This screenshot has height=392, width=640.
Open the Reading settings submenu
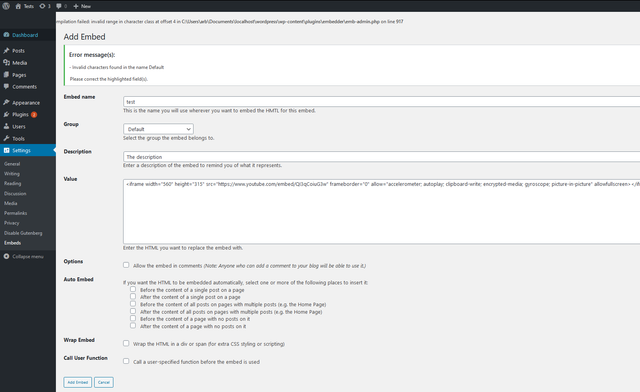[13, 183]
